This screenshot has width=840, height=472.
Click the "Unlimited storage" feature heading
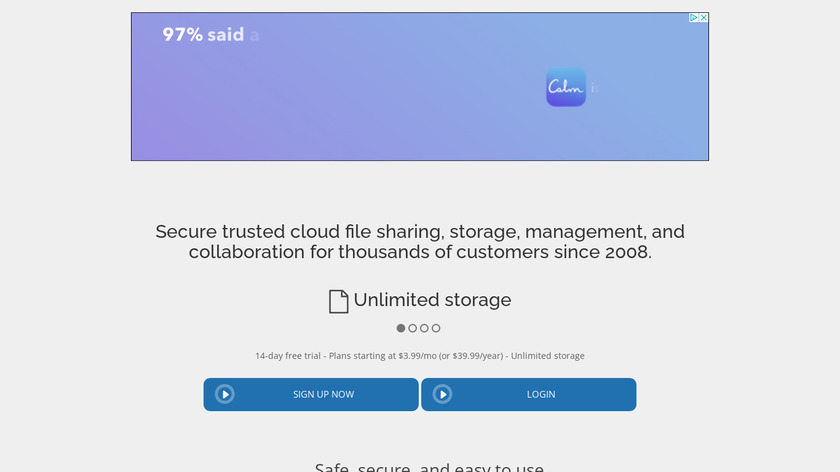tap(432, 300)
